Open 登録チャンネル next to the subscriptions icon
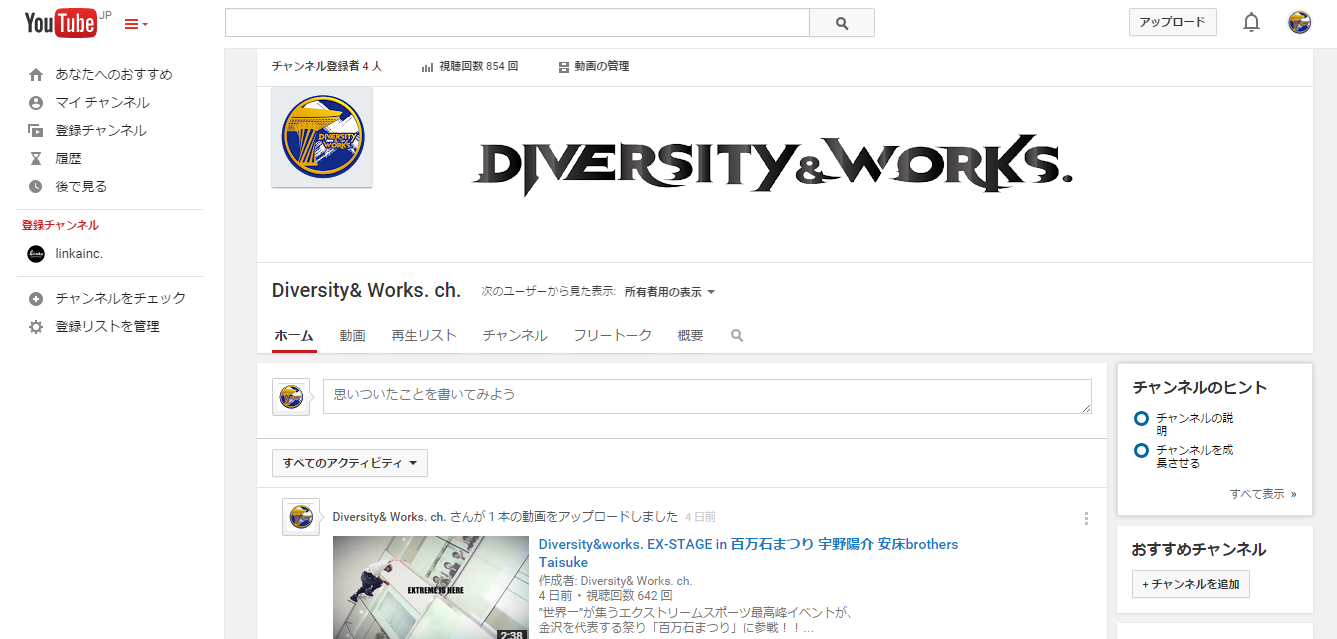 [100, 131]
